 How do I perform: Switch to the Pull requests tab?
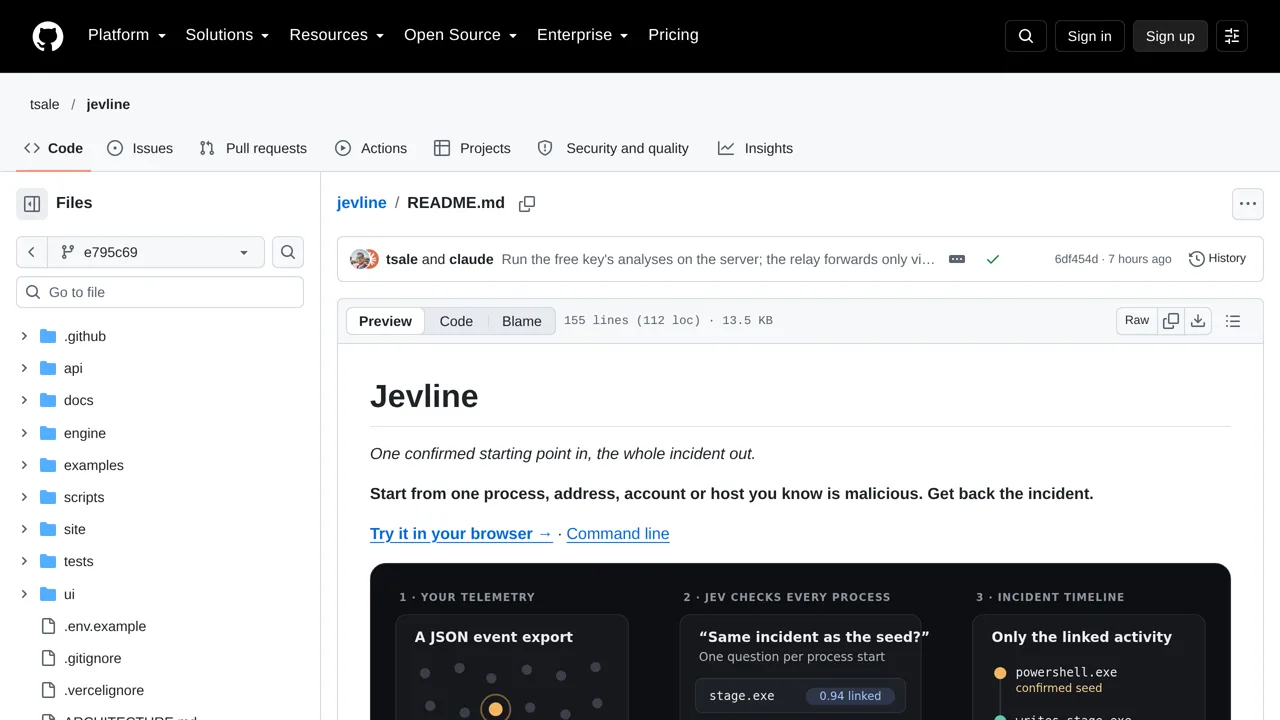[x=253, y=148]
